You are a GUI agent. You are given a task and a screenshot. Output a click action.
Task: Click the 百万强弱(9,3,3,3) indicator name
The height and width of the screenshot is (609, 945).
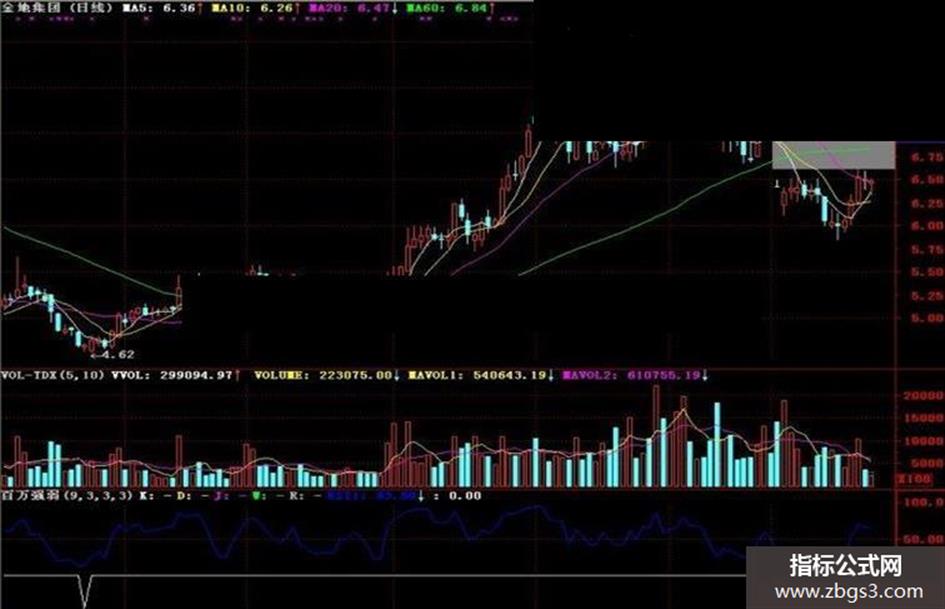(x=67, y=496)
